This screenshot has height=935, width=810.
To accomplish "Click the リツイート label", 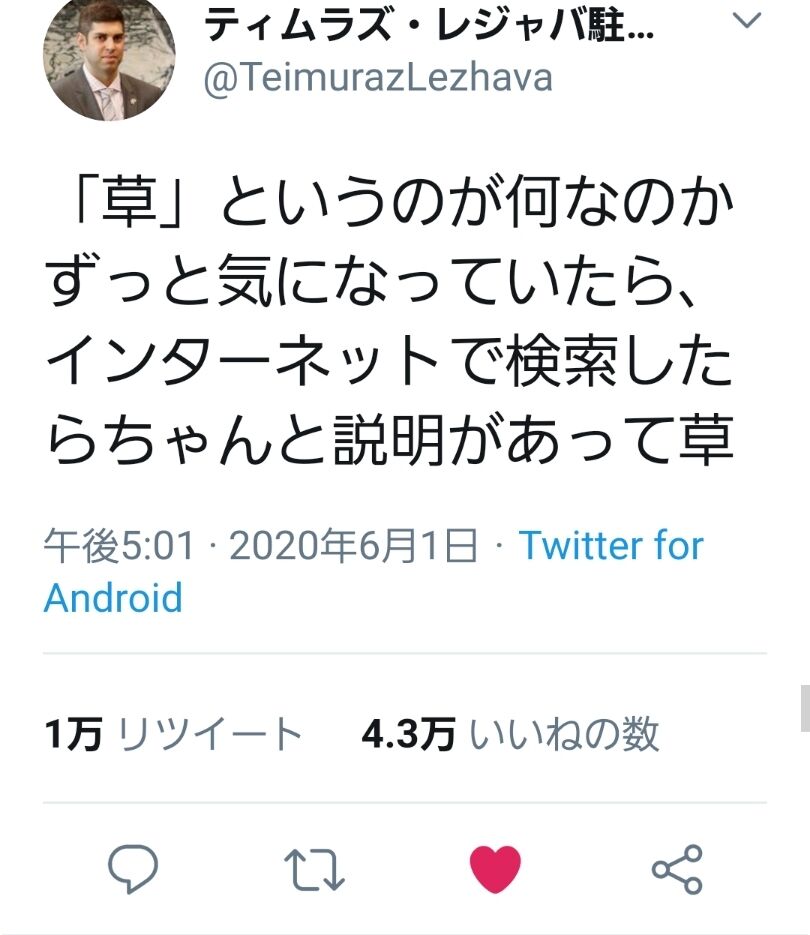I will point(210,733).
